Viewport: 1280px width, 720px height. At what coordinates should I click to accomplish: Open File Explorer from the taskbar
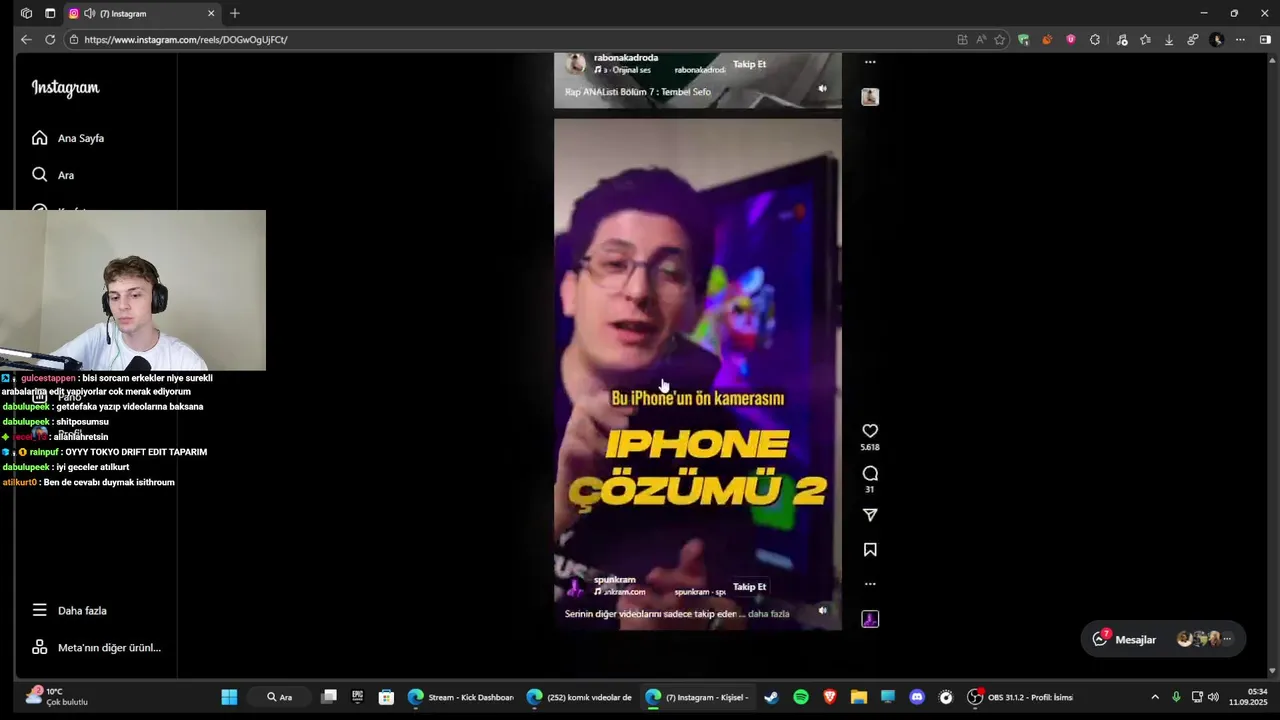pyautogui.click(x=859, y=697)
